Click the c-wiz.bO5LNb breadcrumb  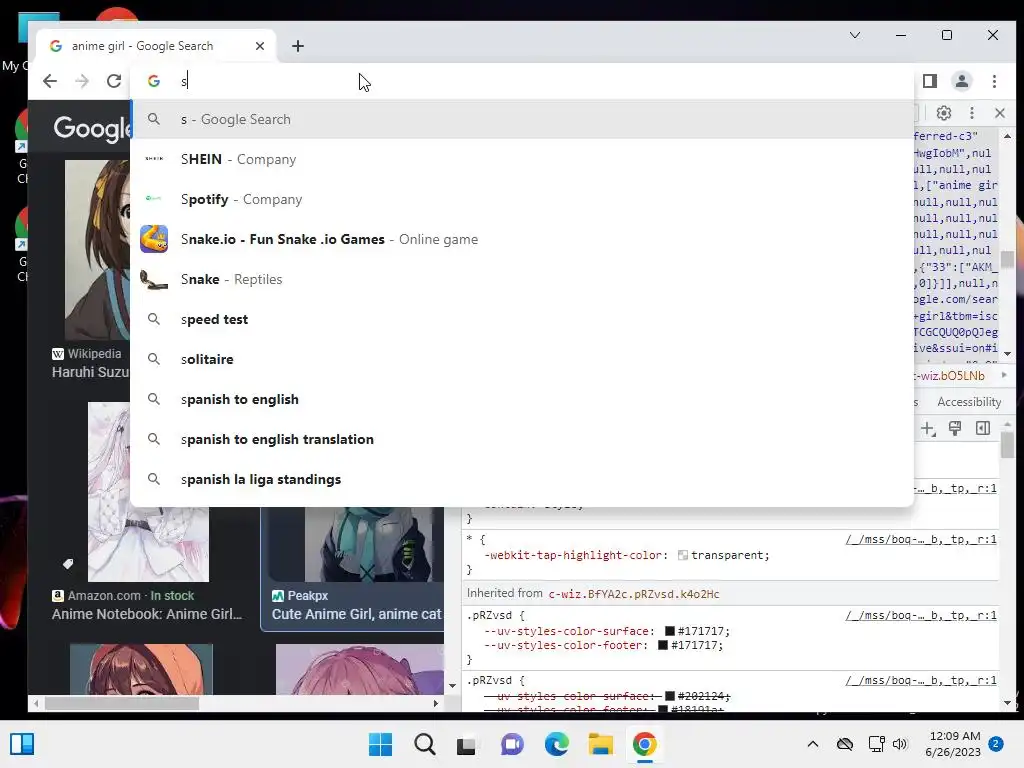click(949, 376)
